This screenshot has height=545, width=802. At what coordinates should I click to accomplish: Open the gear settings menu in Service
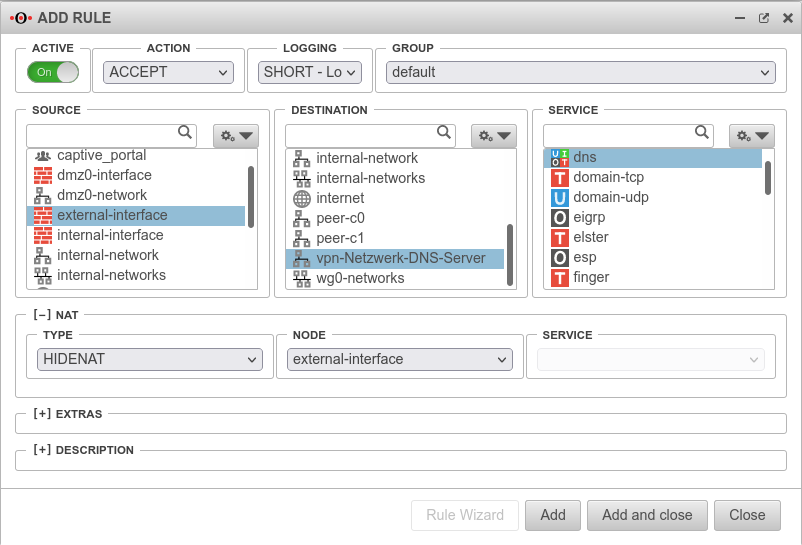pos(752,136)
